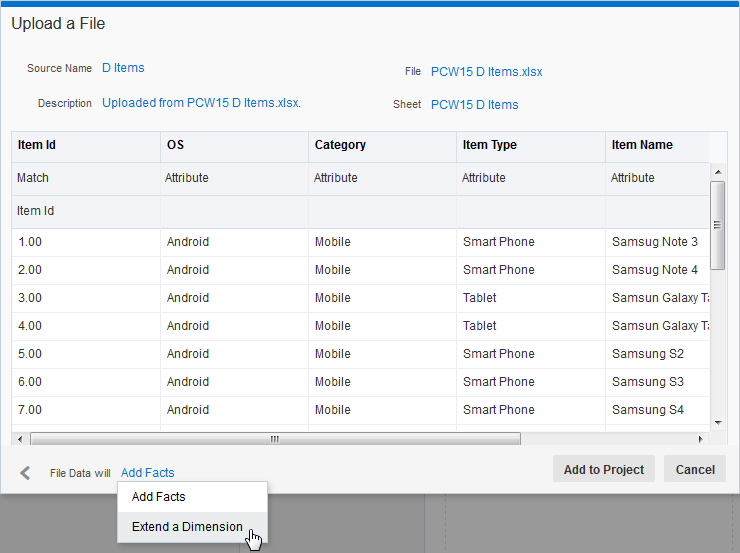Click Add to Project button
This screenshot has width=740, height=553.
click(604, 469)
